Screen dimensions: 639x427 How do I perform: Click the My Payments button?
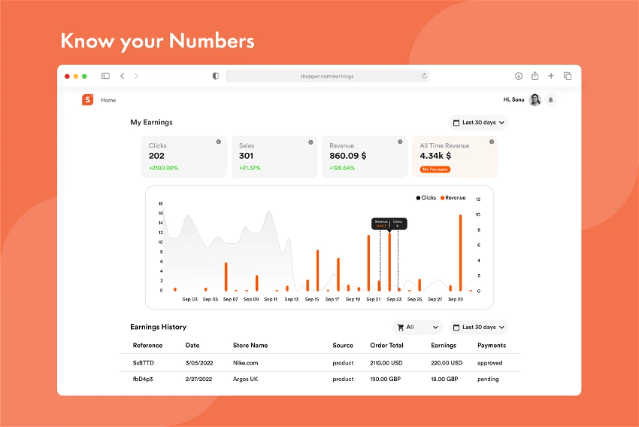pos(435,170)
